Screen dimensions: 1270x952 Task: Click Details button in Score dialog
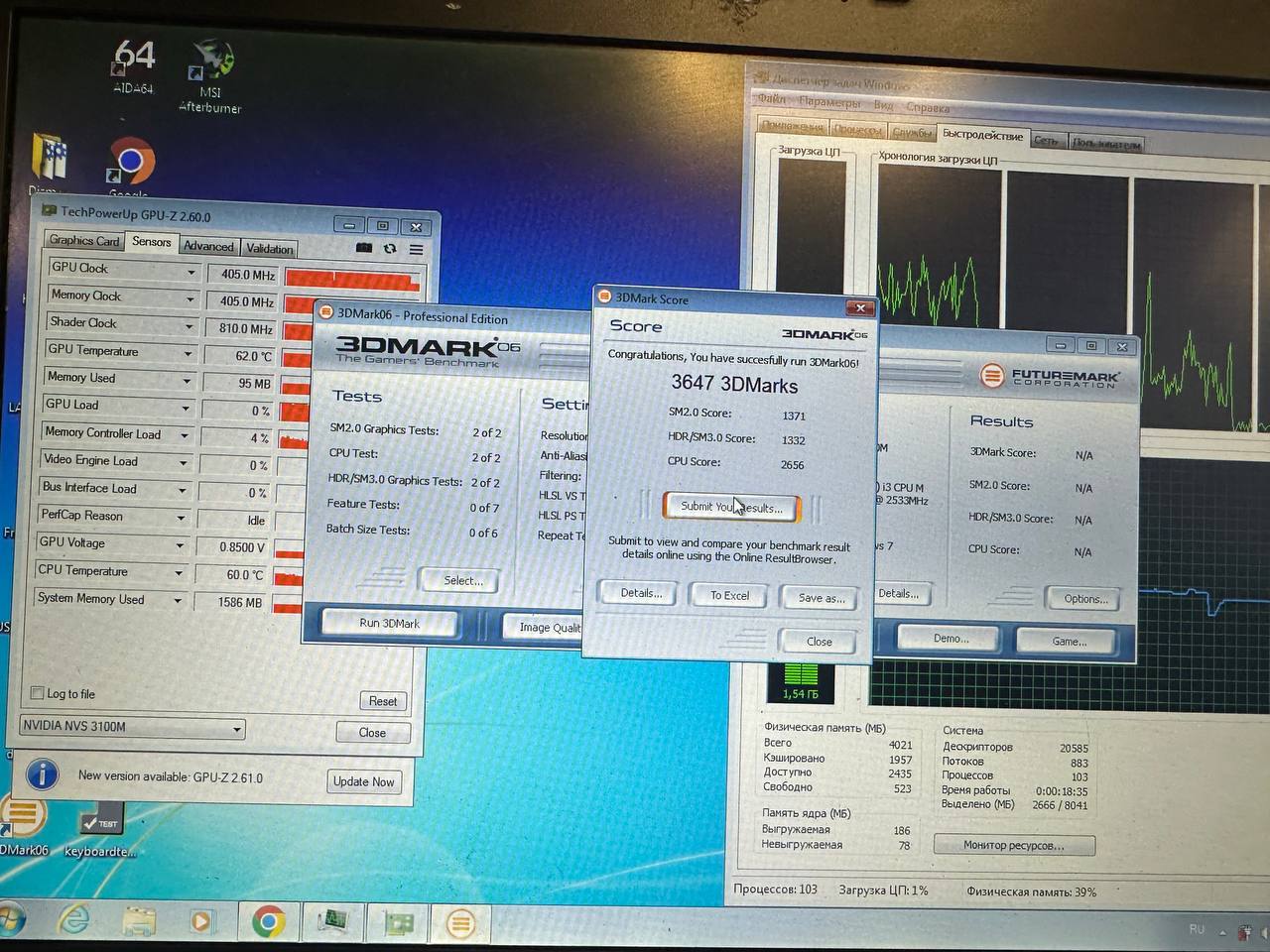(641, 593)
